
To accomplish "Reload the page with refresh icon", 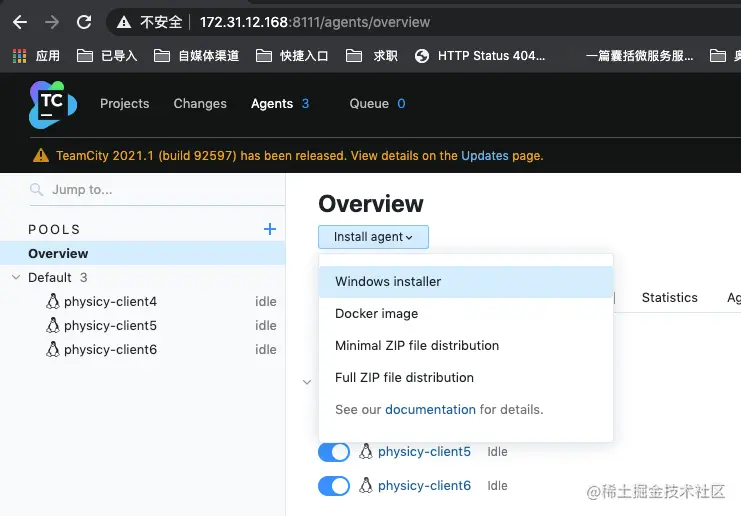I will coord(84,22).
